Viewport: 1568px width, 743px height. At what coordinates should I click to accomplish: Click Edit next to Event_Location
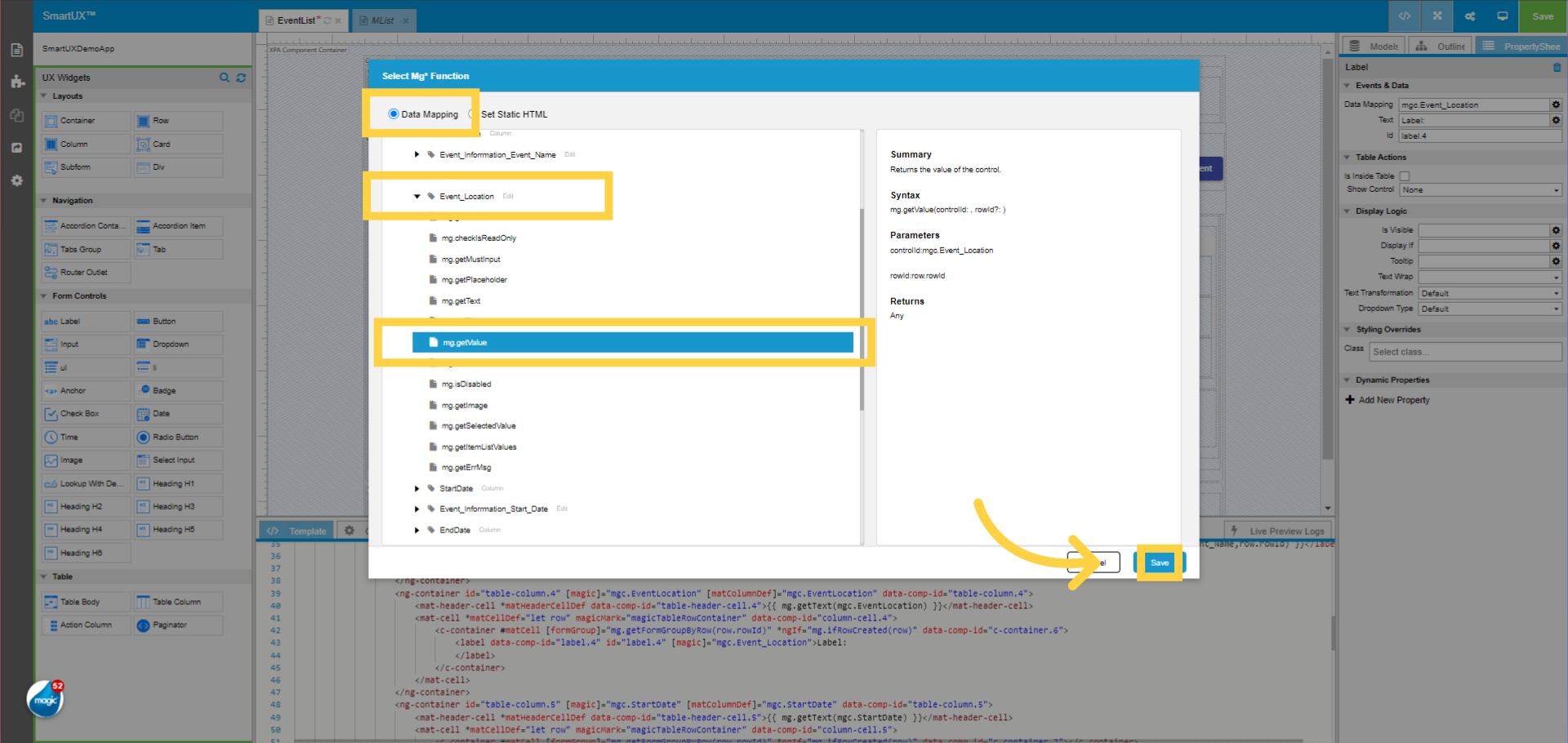(508, 196)
